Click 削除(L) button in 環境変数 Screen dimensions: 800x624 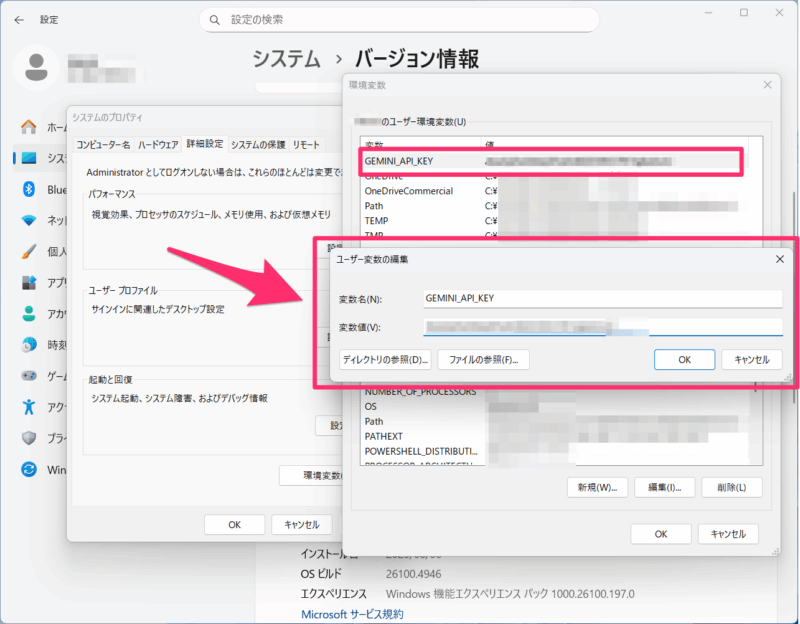732,487
